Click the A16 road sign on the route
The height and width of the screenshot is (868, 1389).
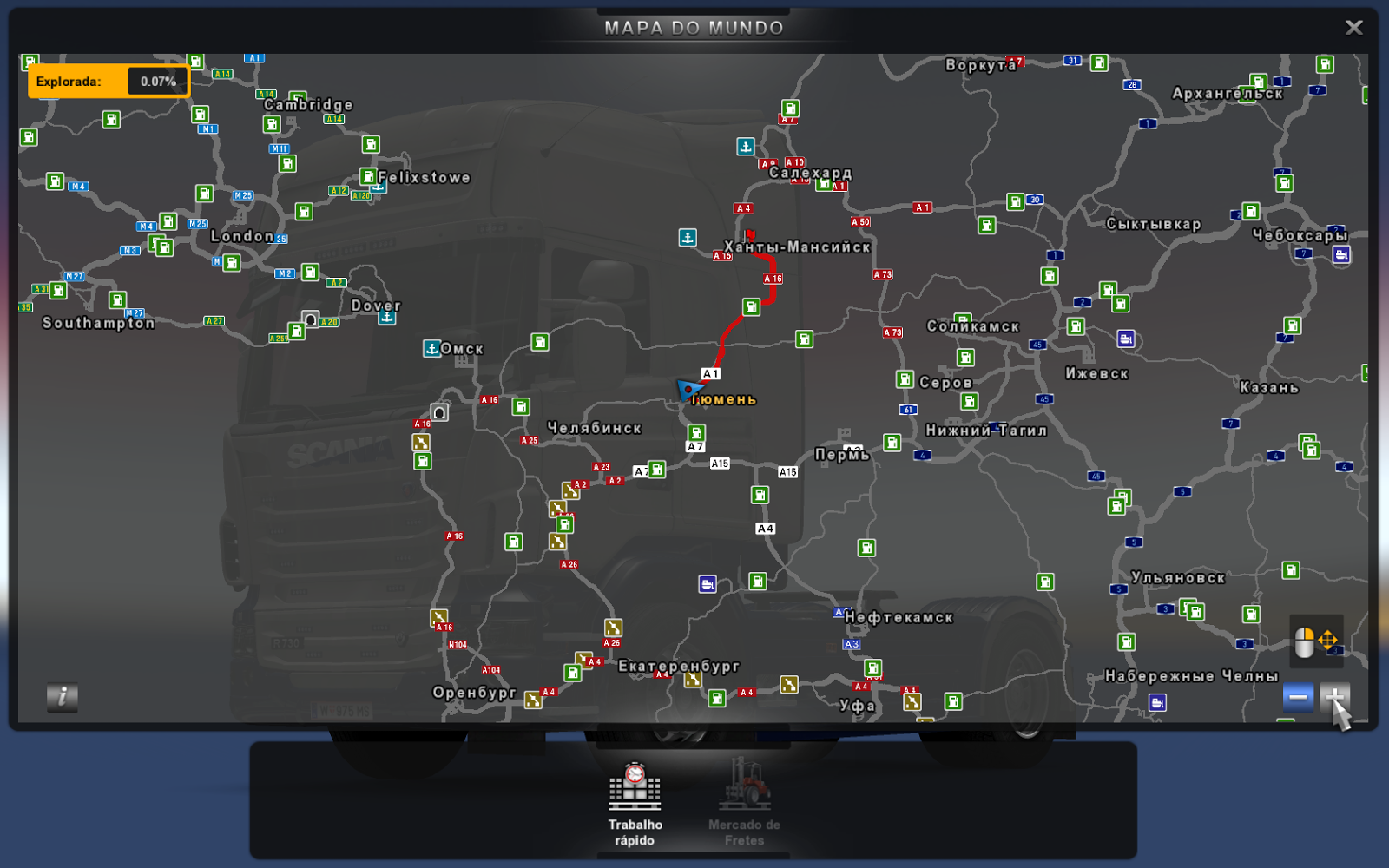771,279
